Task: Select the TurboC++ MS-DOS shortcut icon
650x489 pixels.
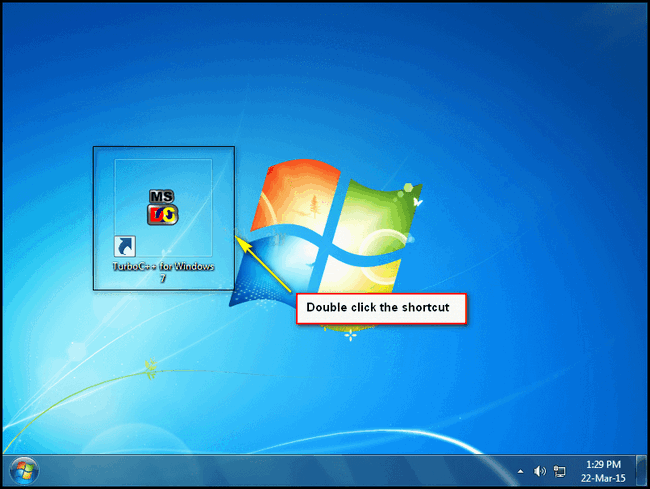Action: (x=163, y=207)
